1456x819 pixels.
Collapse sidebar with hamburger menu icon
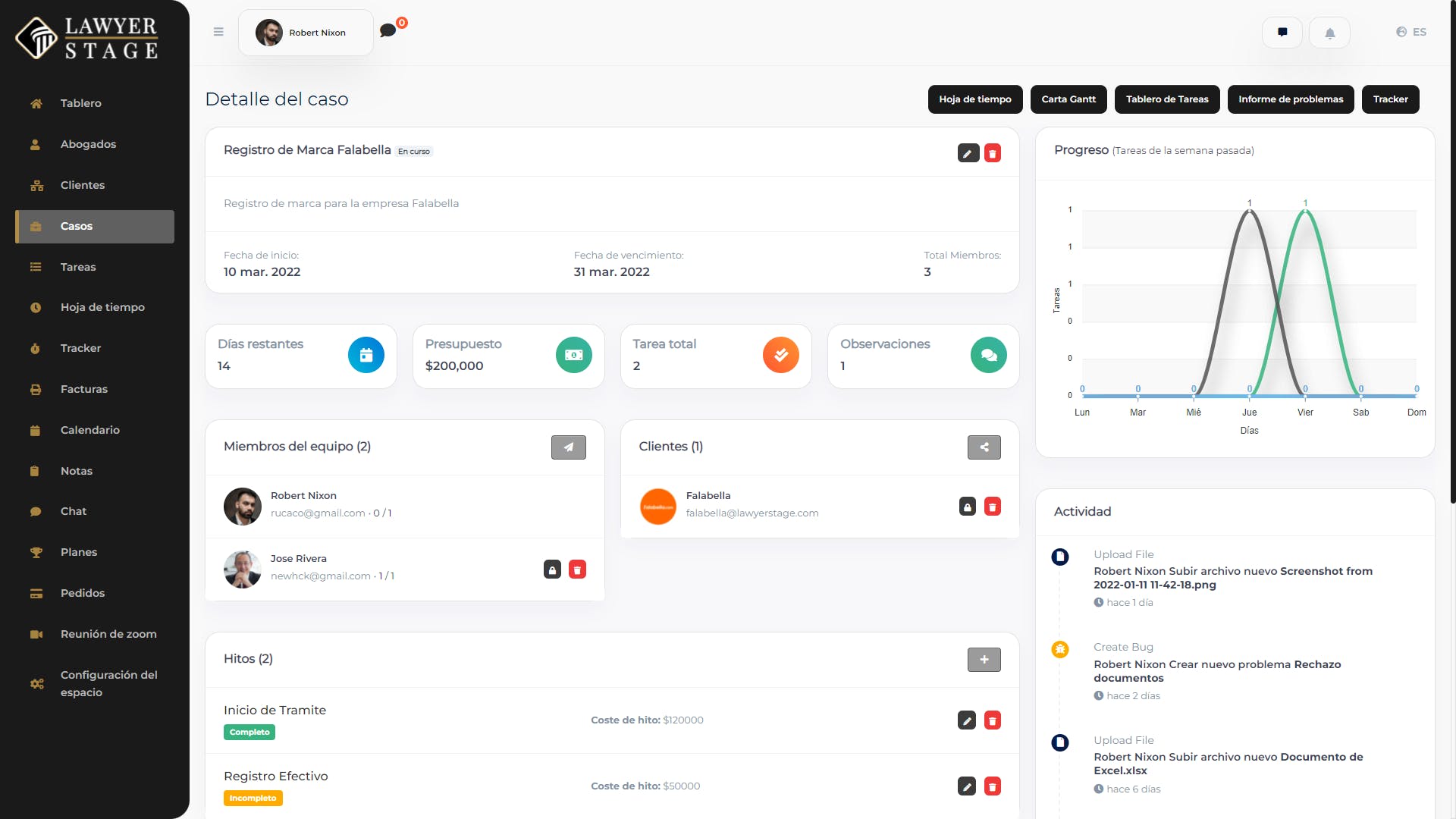click(218, 32)
